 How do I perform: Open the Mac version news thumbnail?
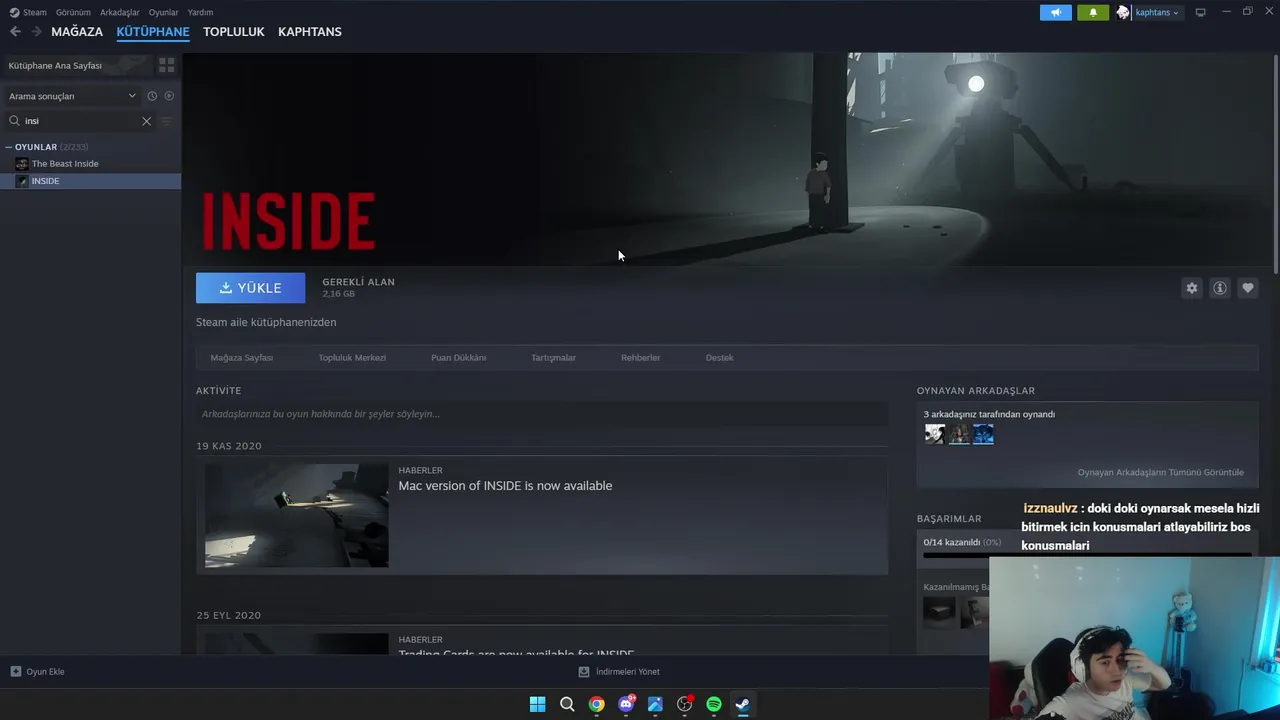[297, 515]
